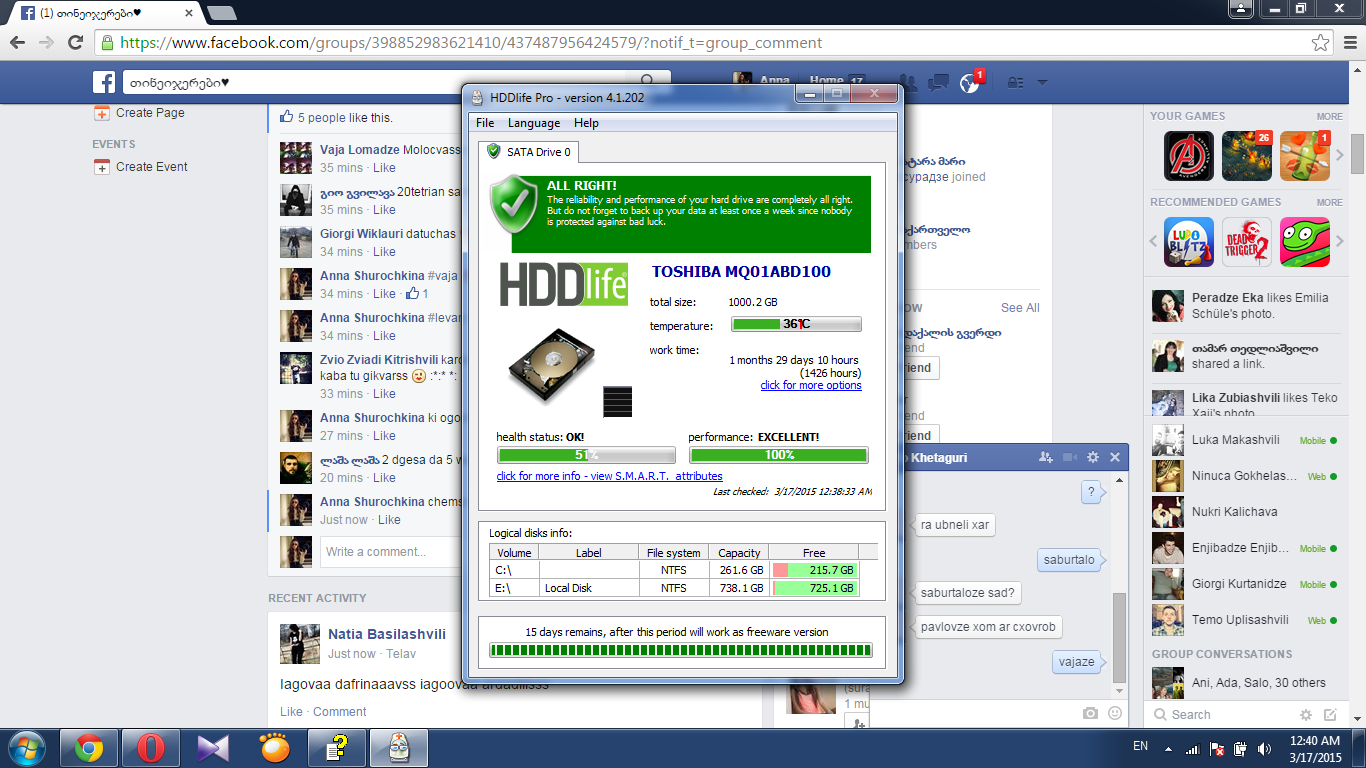The width and height of the screenshot is (1366, 768).
Task: Open Opera browser from the taskbar
Action: (x=151, y=748)
